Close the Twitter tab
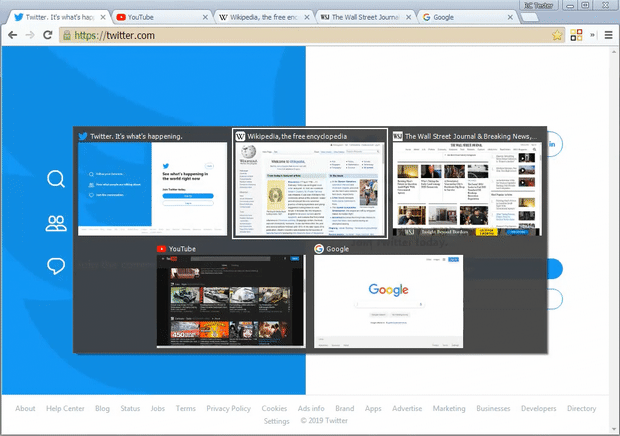This screenshot has width=620, height=436. (103, 17)
